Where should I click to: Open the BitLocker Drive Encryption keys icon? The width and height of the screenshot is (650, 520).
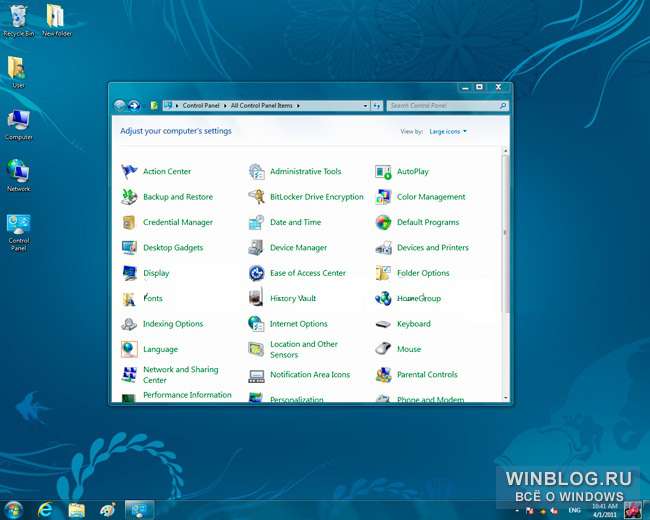[x=257, y=197]
